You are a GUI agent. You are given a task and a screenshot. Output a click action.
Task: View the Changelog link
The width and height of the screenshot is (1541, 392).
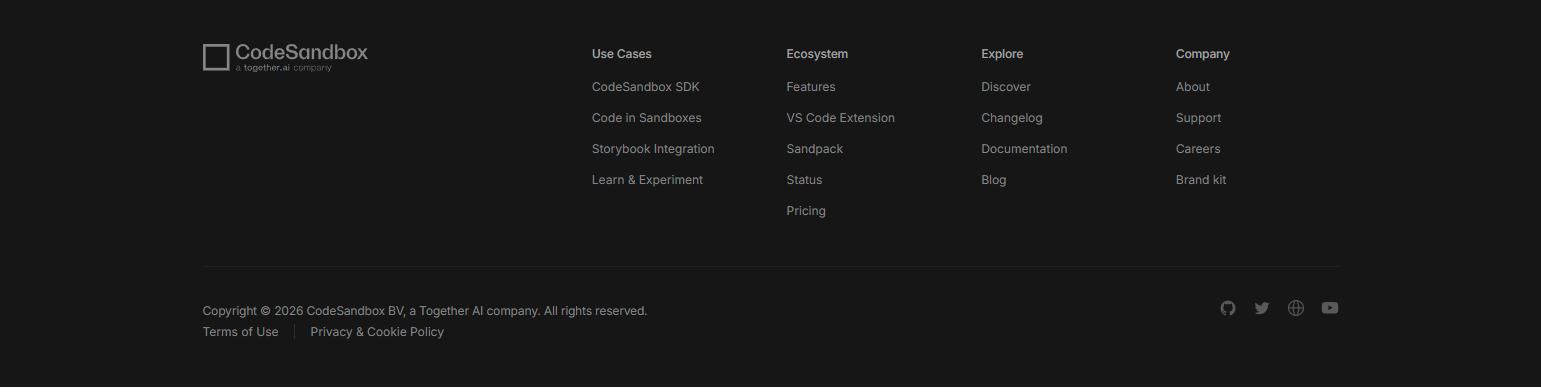(1012, 118)
